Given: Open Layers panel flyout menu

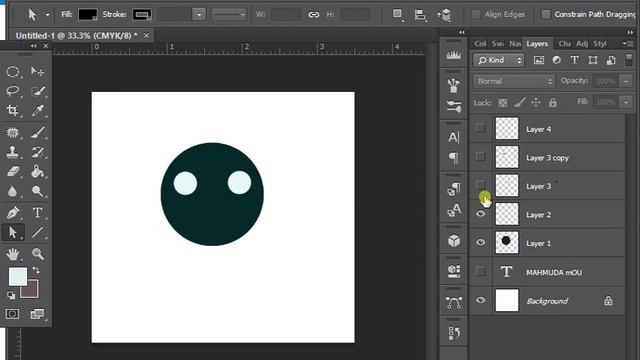Looking at the screenshot, I should (x=628, y=43).
